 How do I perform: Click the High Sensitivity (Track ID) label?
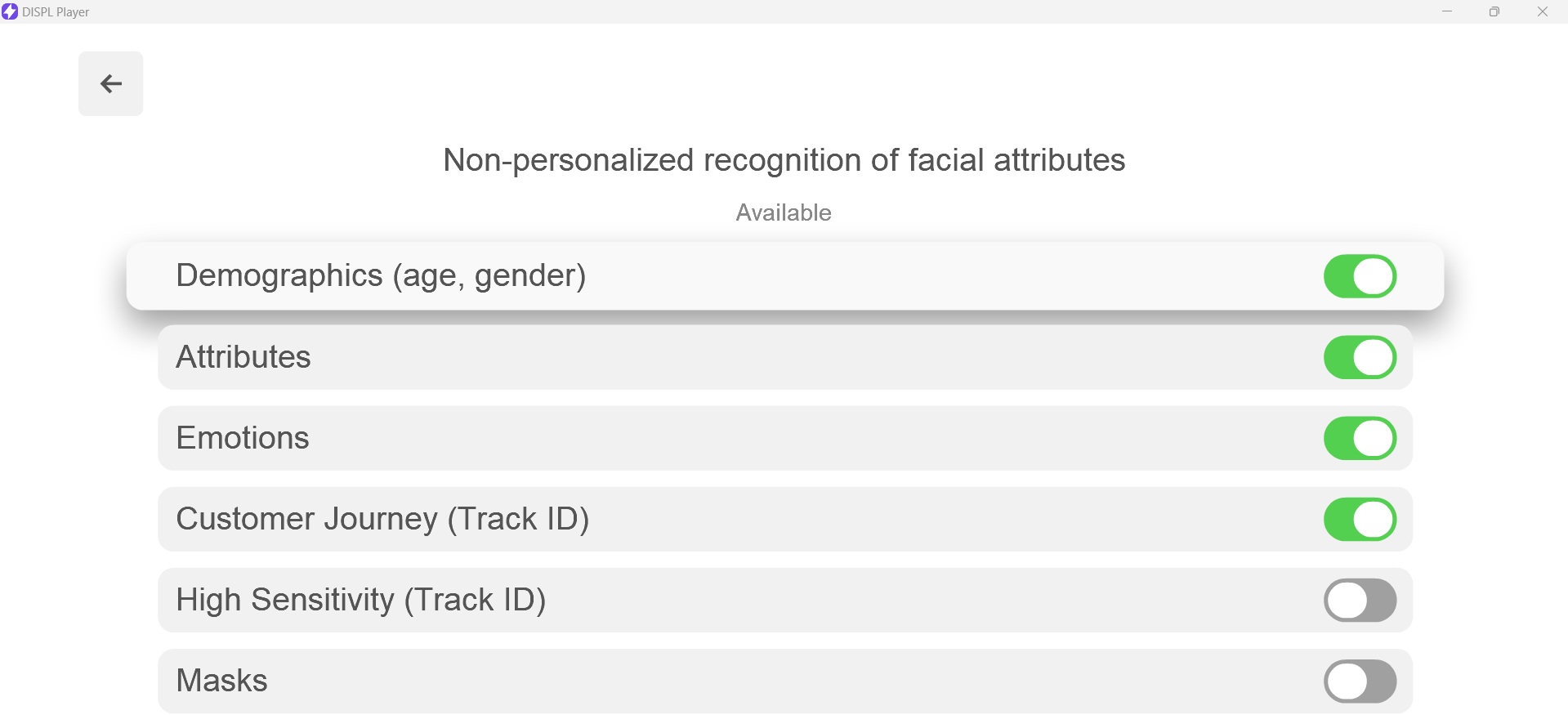coord(361,600)
